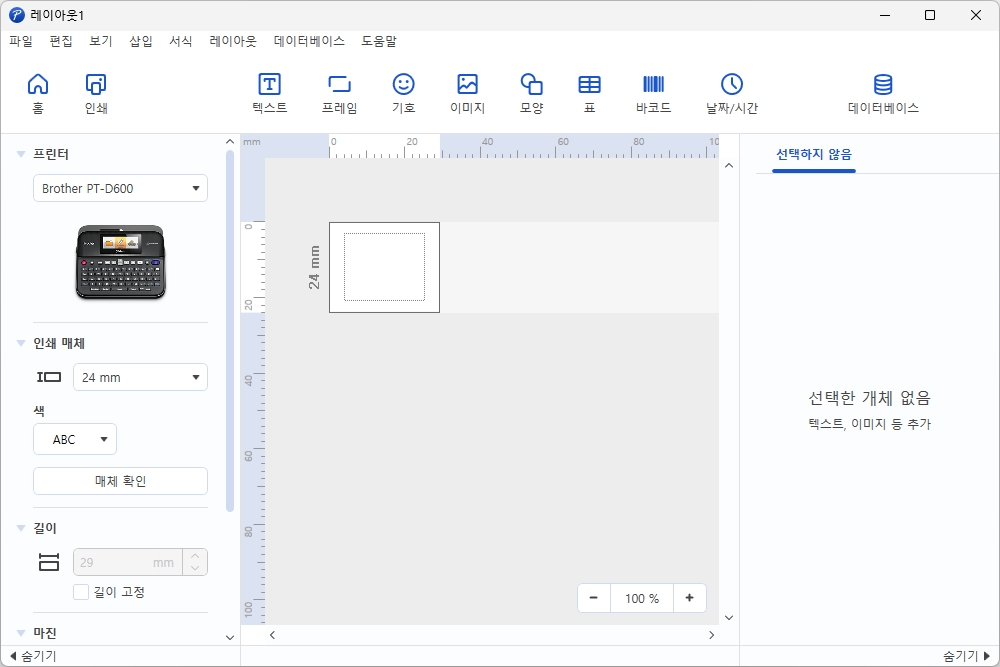
Task: Insert a 텍스트 (Text) object
Action: coord(270,93)
